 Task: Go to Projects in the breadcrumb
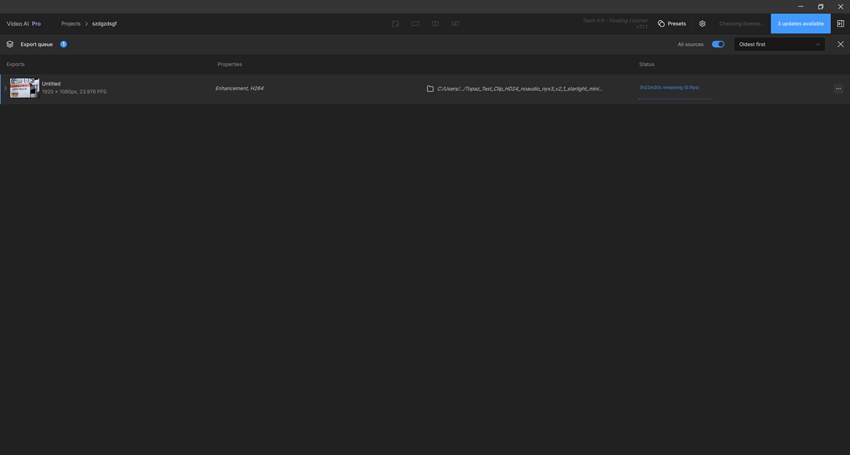coord(70,24)
